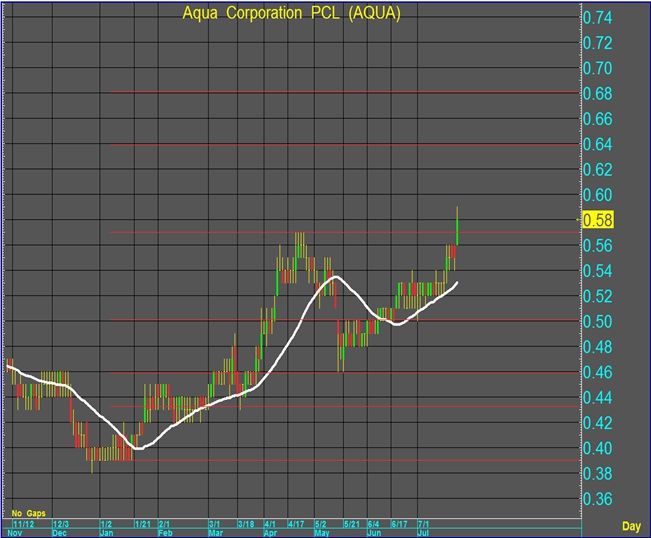
Task: Click the Jul month label
Action: tap(423, 533)
